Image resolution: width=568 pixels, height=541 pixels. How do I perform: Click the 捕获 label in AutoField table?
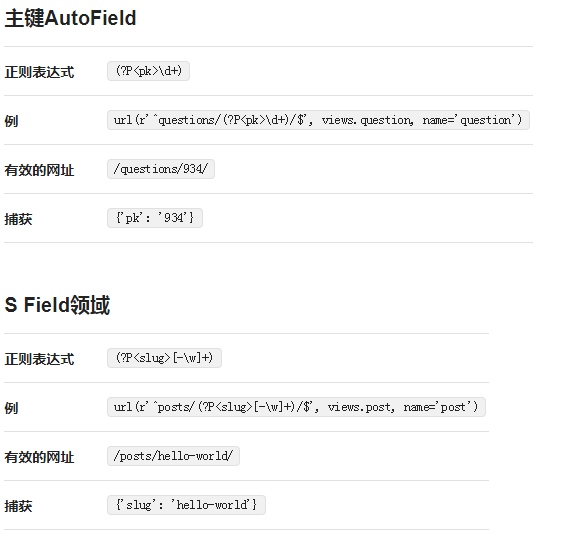point(18,219)
